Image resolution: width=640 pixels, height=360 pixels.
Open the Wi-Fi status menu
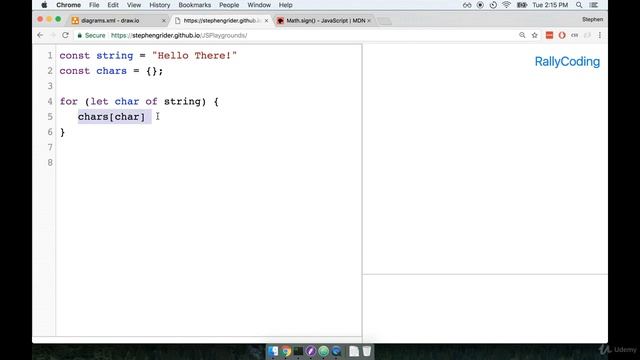pos(507,5)
